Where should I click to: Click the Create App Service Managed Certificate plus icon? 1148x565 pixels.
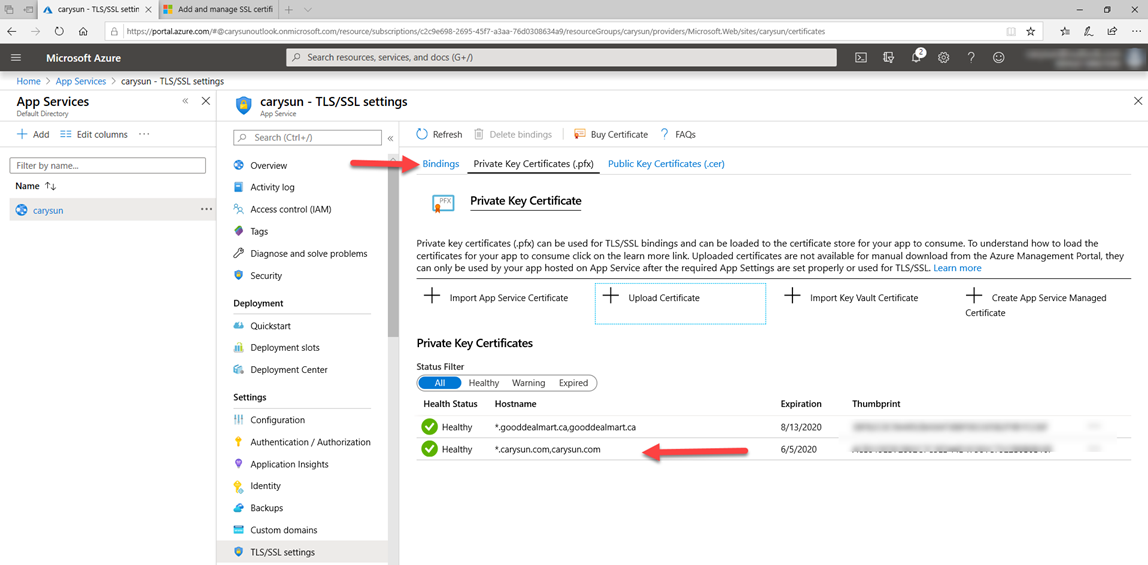coord(974,296)
